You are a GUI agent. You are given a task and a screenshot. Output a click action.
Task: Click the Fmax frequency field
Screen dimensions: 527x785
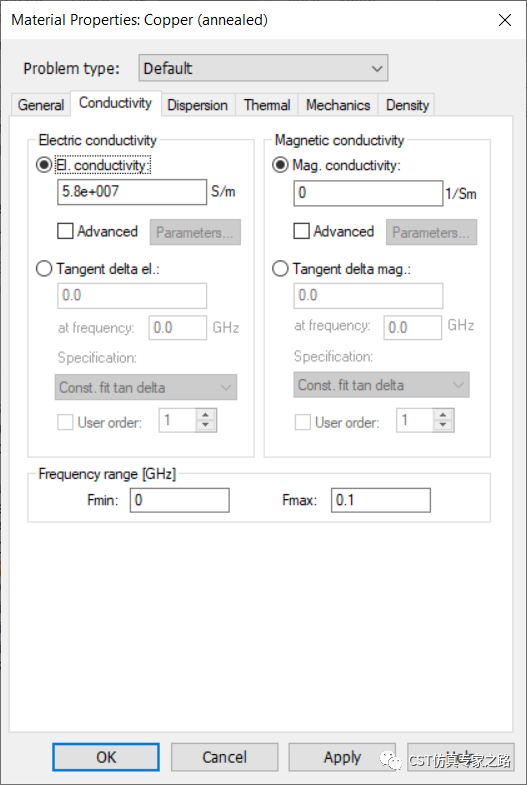click(381, 500)
